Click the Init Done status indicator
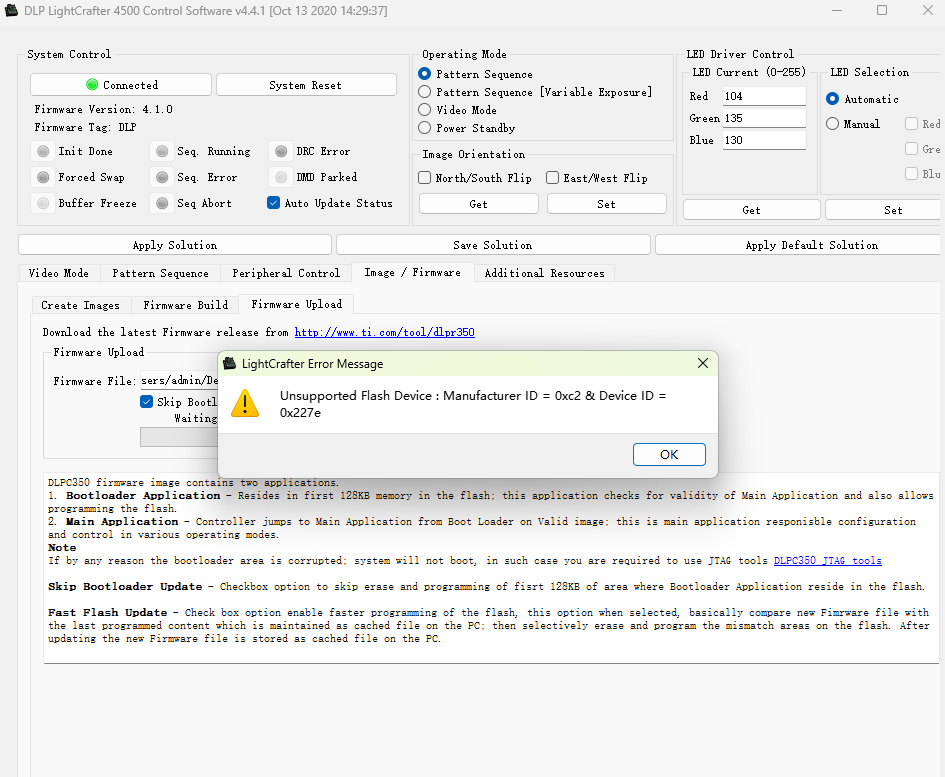This screenshot has width=945, height=777. click(43, 151)
